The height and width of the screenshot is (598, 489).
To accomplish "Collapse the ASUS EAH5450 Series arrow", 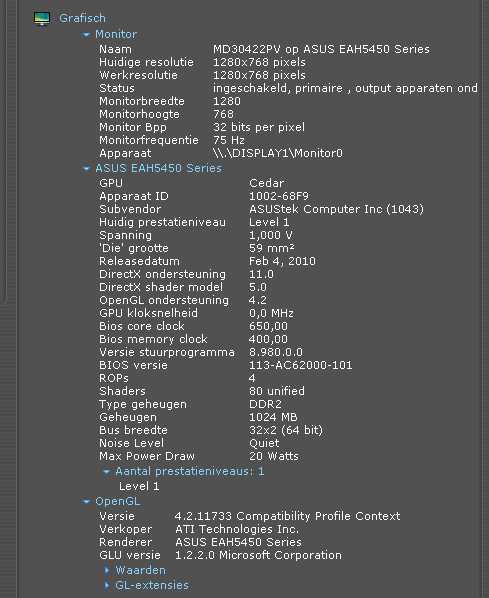I will click(x=86, y=169).
